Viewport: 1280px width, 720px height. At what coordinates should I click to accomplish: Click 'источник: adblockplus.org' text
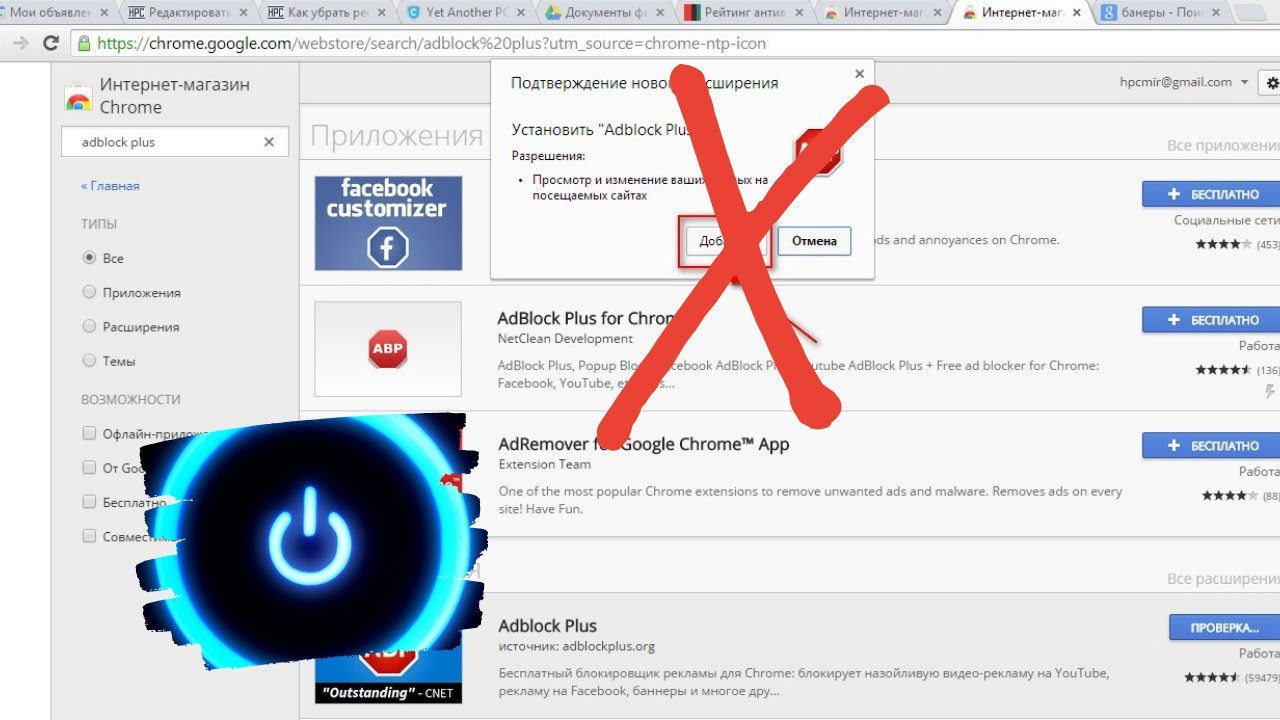coord(576,646)
